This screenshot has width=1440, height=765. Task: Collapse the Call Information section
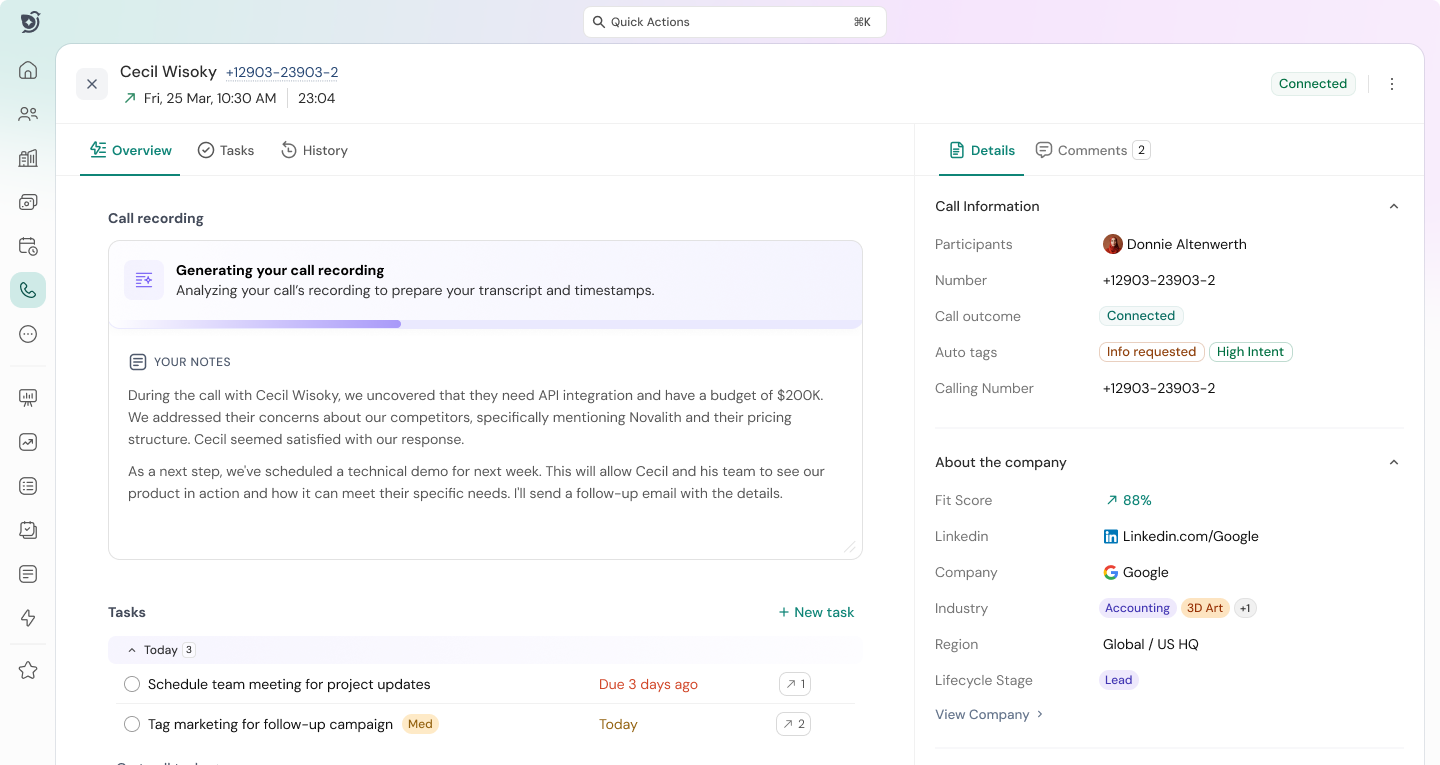1394,206
